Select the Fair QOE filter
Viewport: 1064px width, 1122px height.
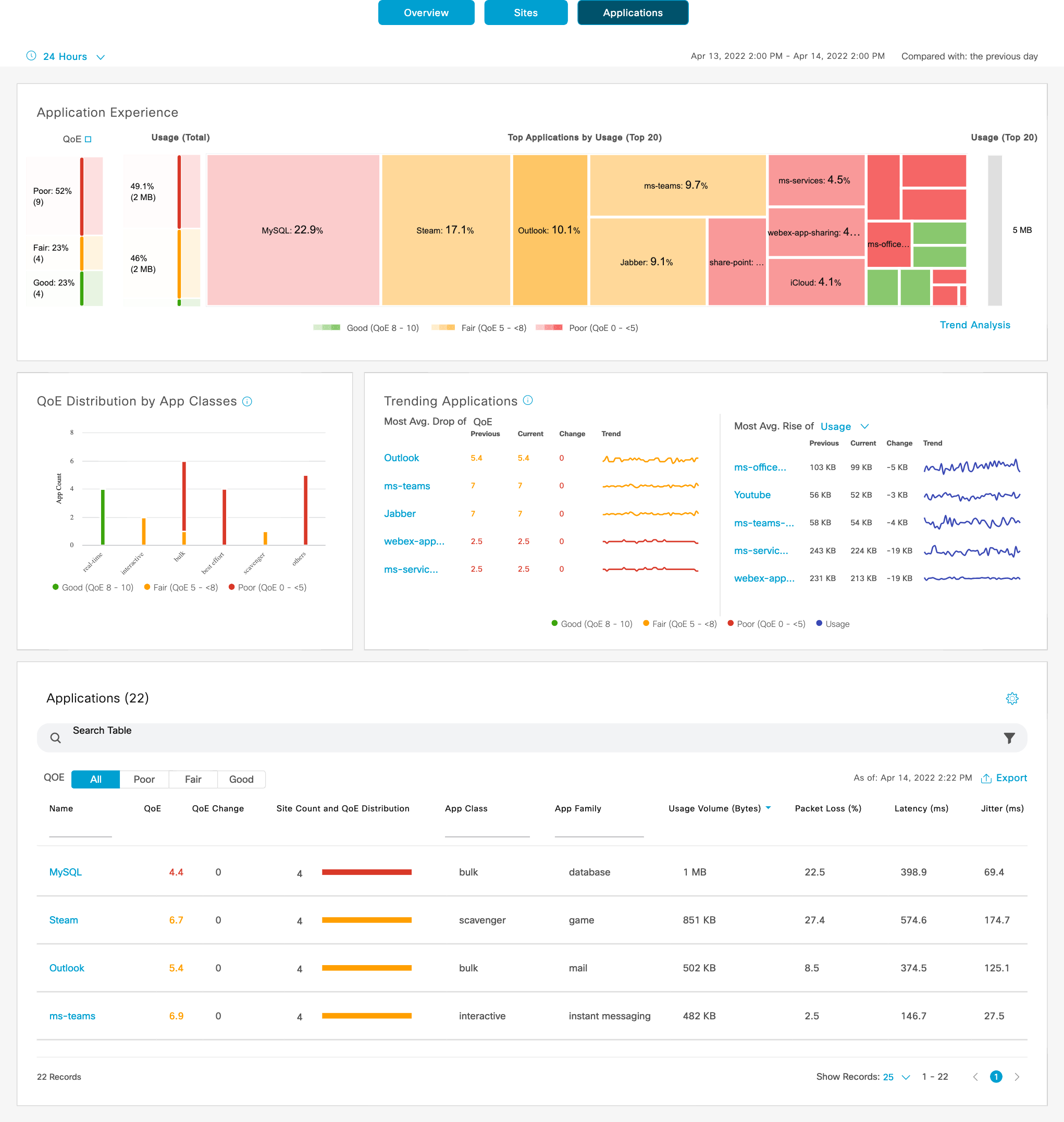(193, 780)
